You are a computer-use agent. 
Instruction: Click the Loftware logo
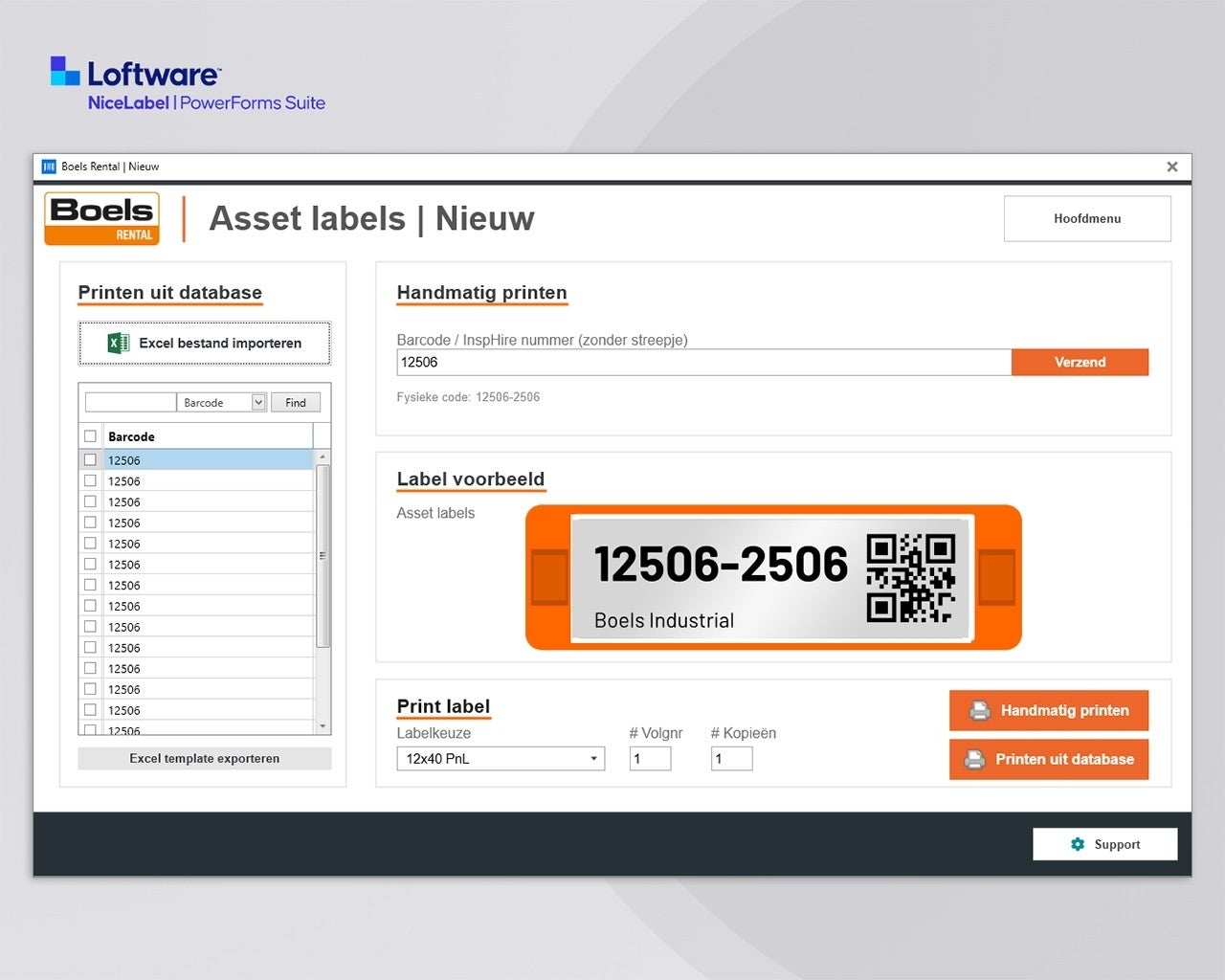coord(136,74)
